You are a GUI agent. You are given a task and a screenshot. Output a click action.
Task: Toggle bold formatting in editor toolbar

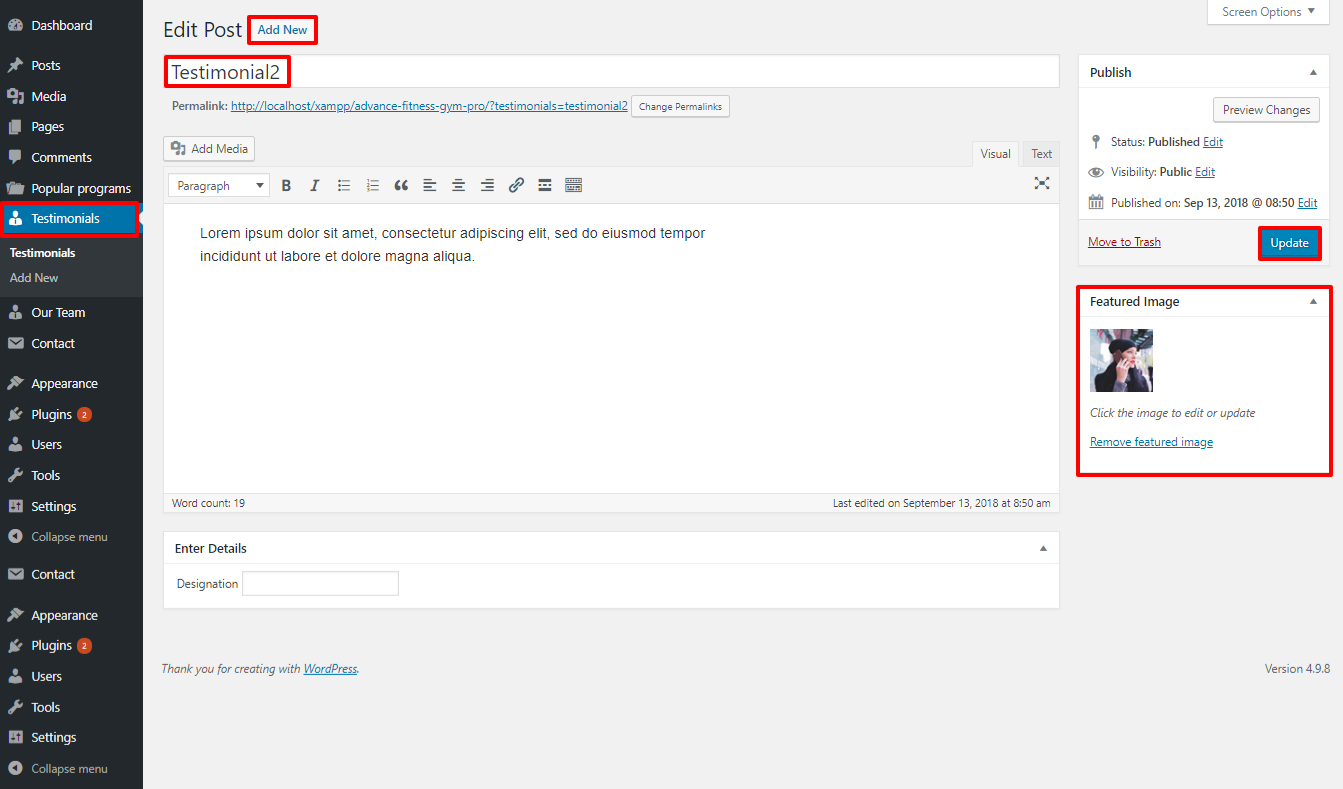286,185
